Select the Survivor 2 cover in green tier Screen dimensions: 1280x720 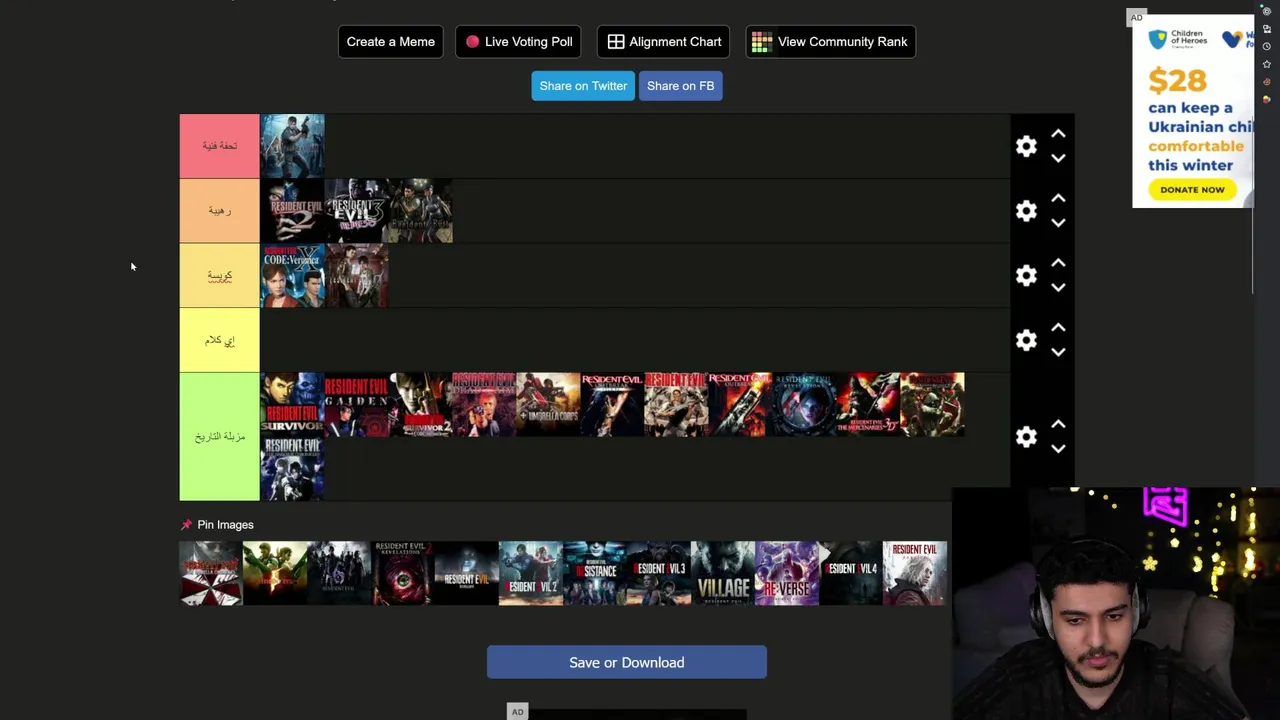[420, 405]
